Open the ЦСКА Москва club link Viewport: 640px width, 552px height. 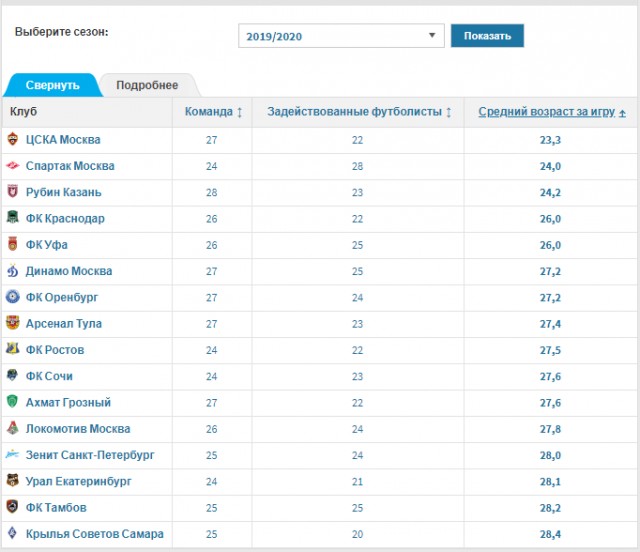(x=63, y=140)
